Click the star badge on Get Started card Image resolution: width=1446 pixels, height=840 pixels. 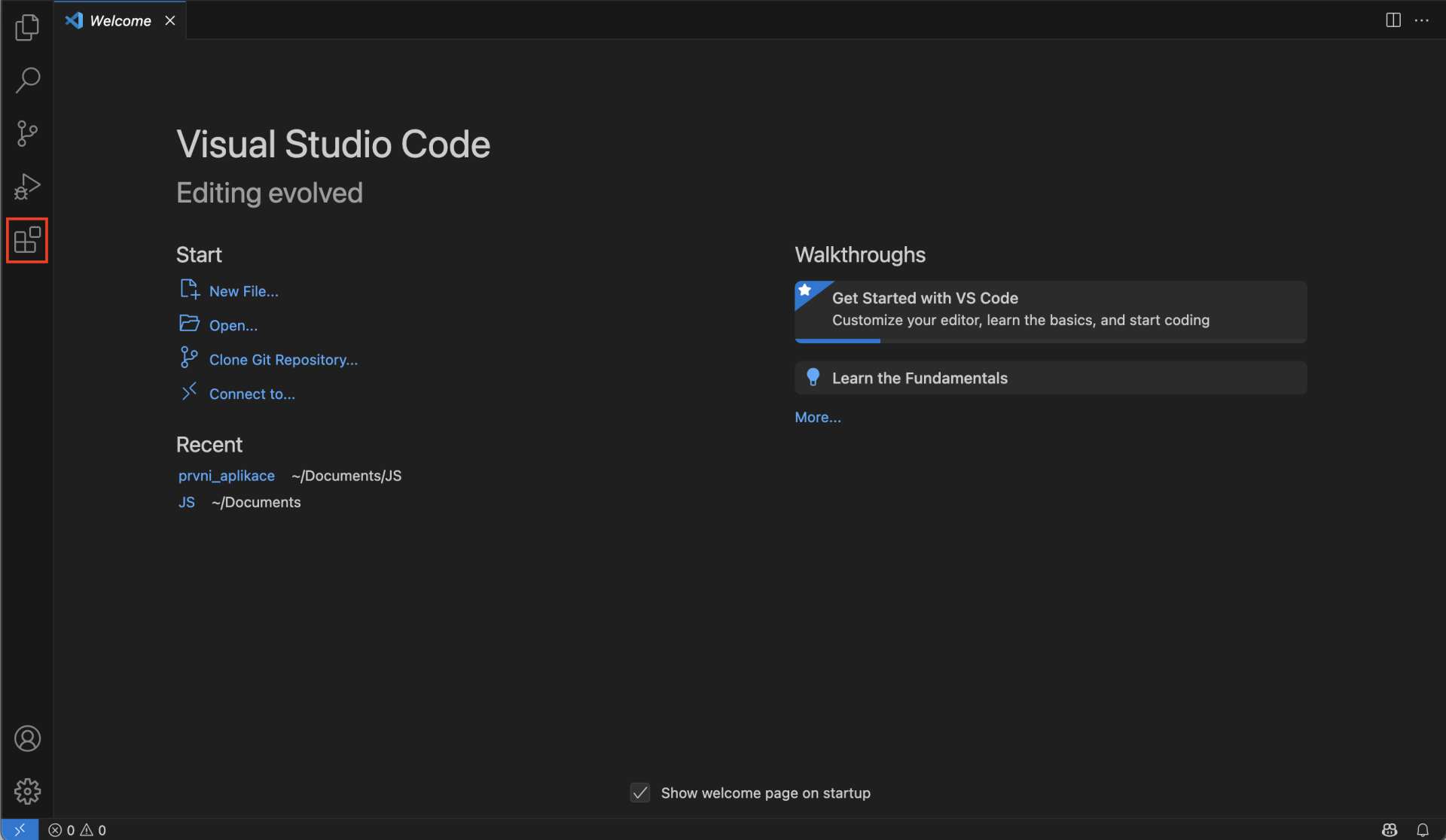[805, 291]
